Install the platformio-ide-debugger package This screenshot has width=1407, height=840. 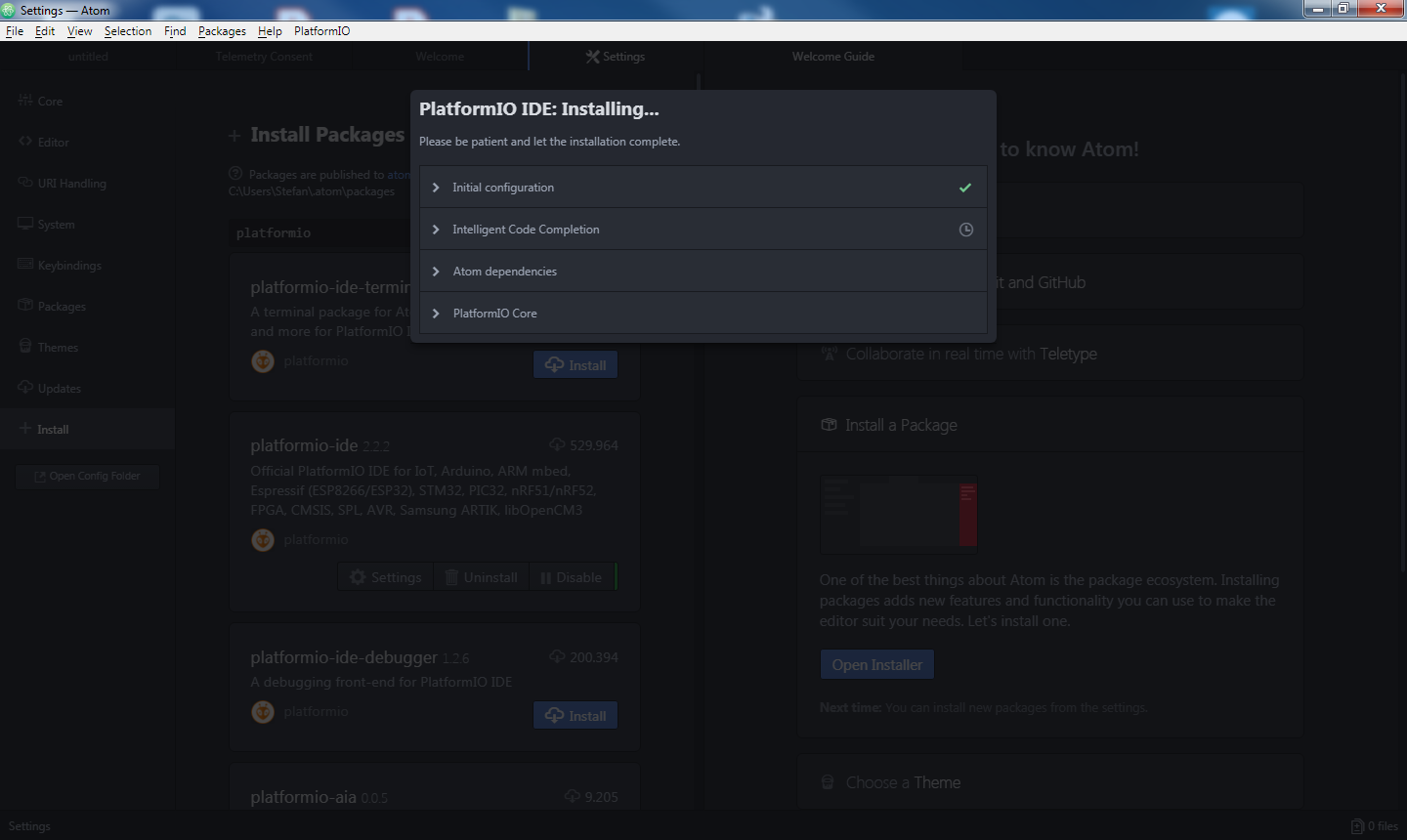[576, 716]
